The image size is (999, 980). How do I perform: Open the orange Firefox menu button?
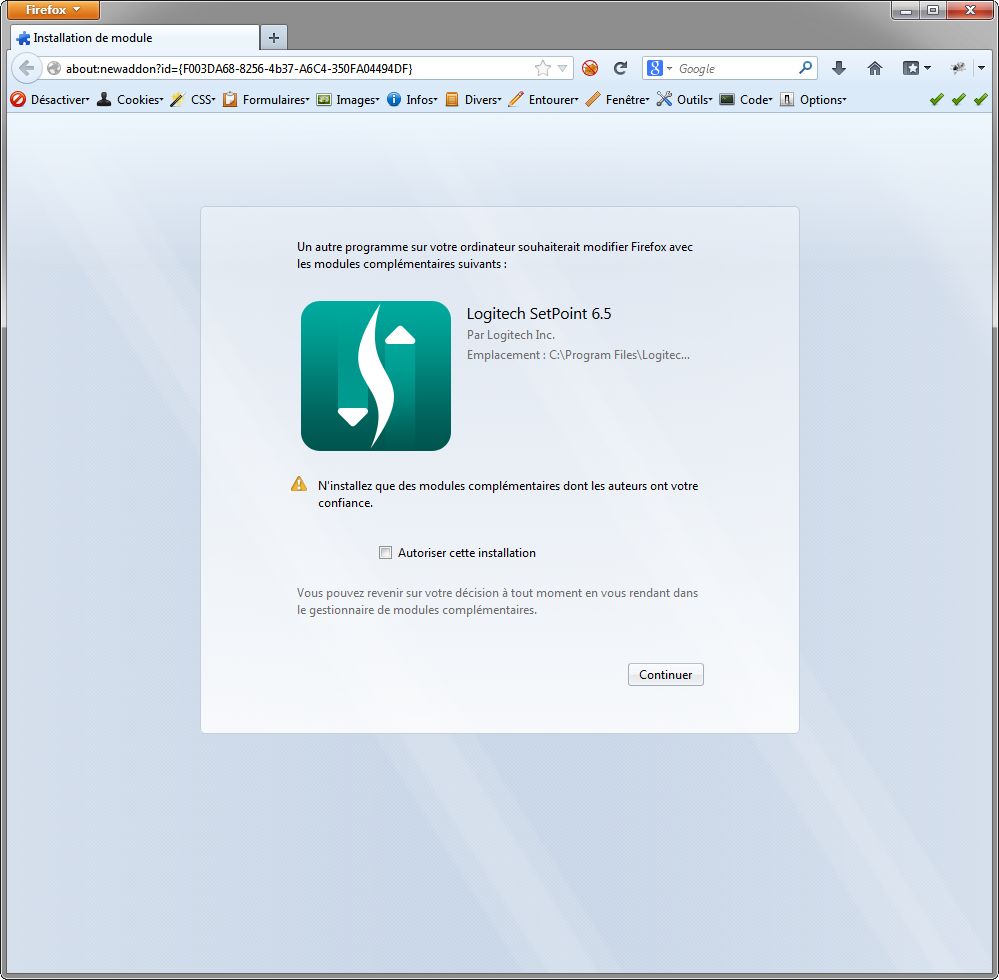[x=54, y=10]
